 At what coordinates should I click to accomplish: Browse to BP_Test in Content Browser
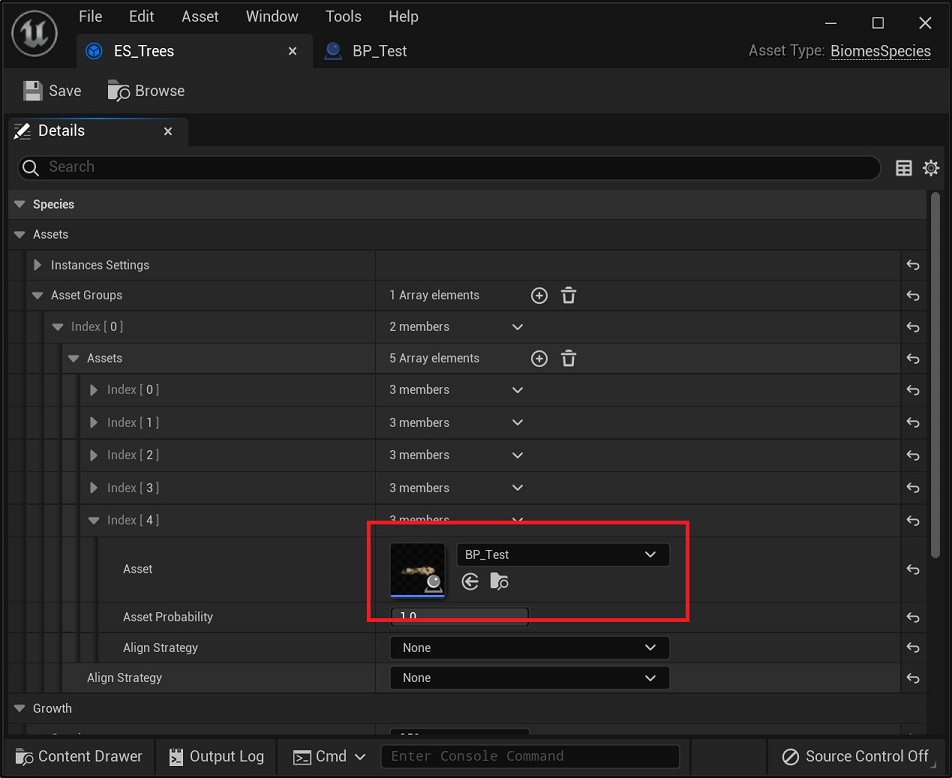(499, 582)
